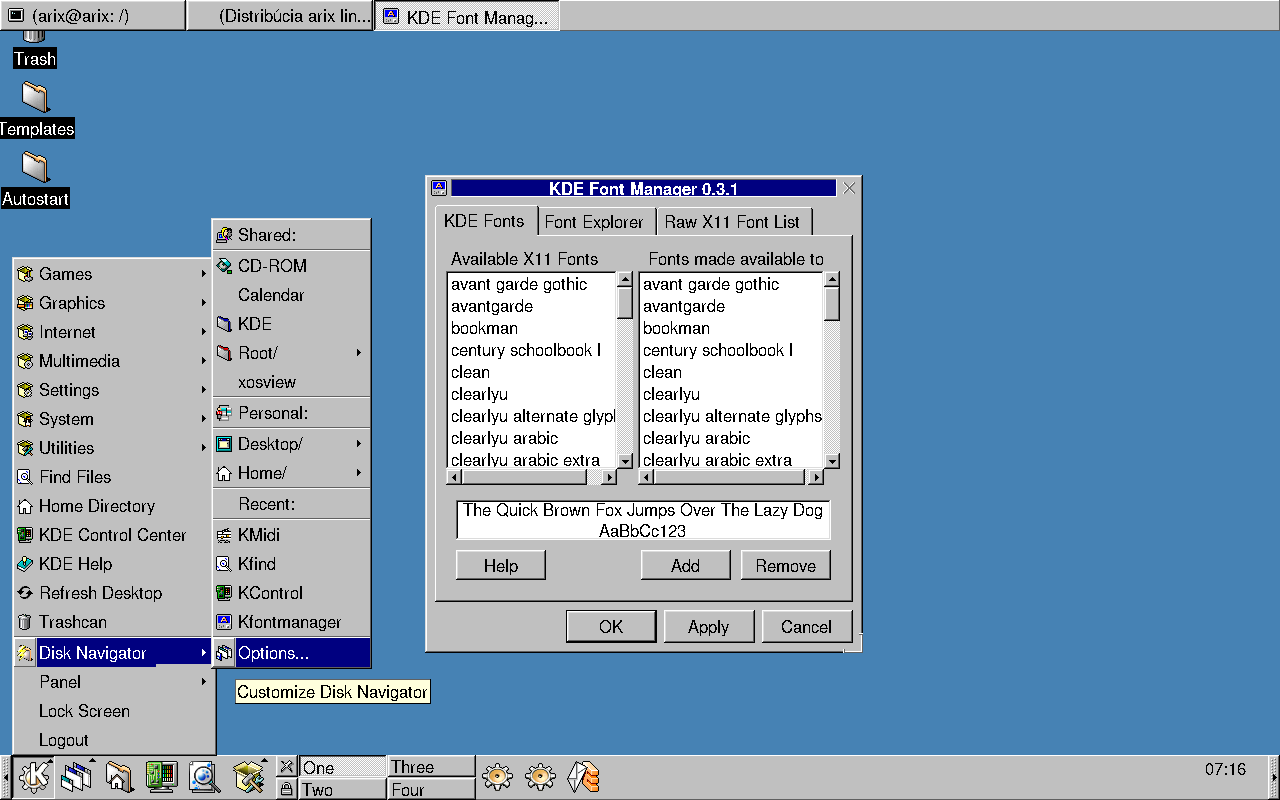Open the Font Manager window menu icon
The width and height of the screenshot is (1280, 800).
point(438,188)
